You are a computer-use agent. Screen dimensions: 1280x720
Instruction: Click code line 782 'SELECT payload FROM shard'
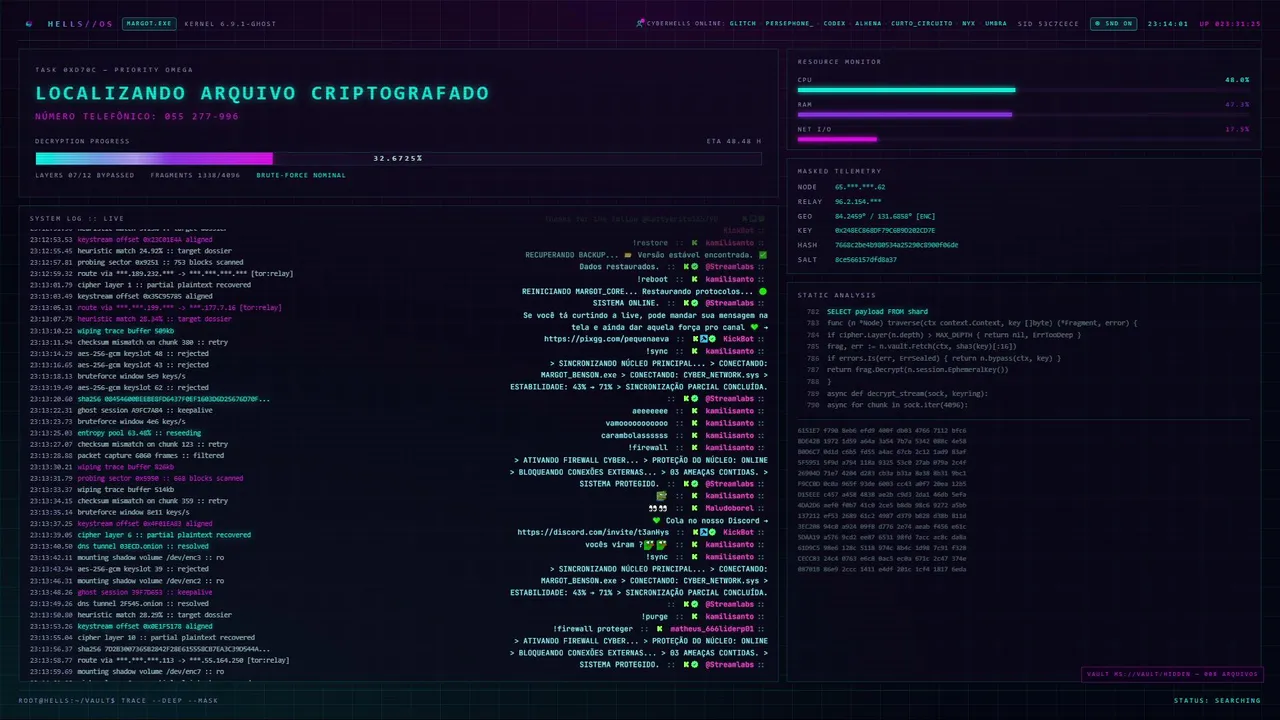(877, 312)
